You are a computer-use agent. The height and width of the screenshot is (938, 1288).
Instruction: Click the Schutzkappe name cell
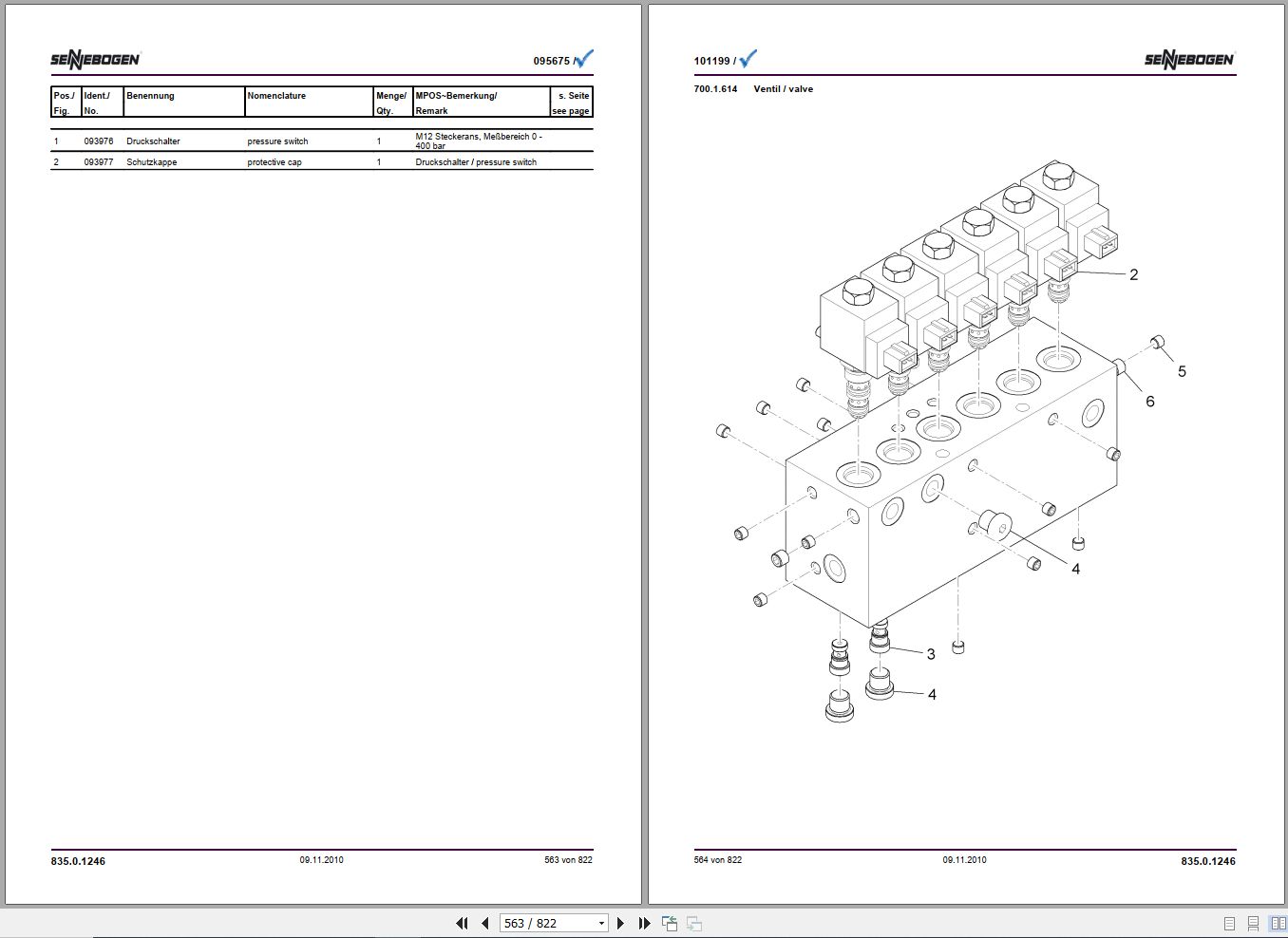click(x=152, y=162)
